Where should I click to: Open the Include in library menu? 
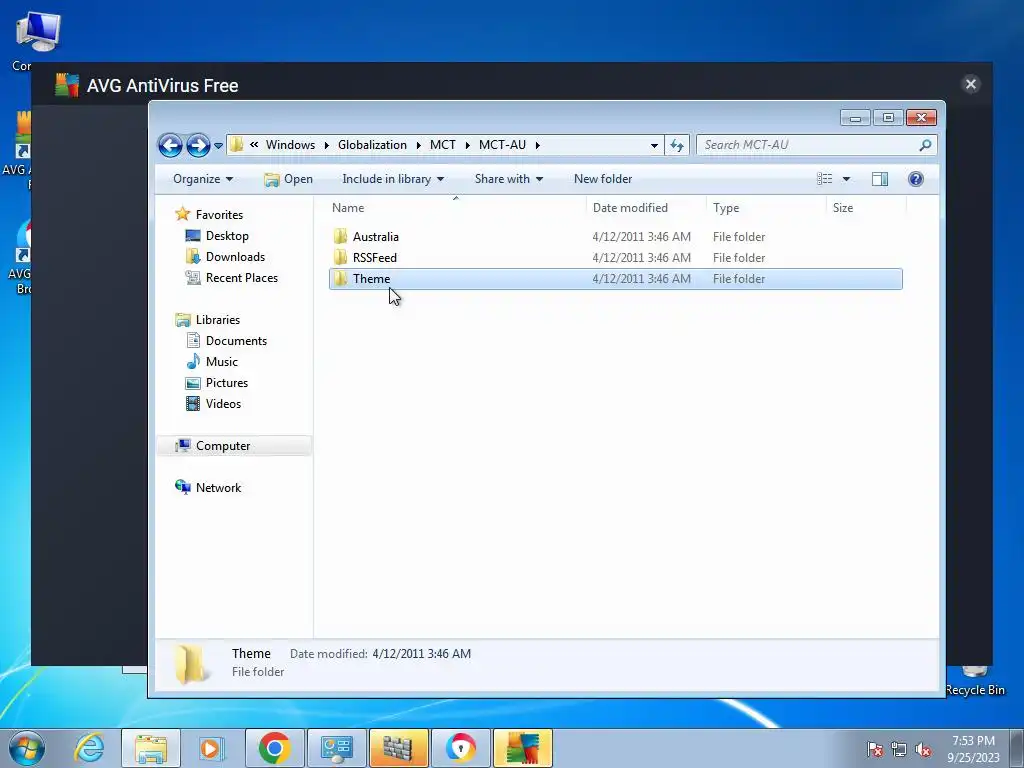392,179
